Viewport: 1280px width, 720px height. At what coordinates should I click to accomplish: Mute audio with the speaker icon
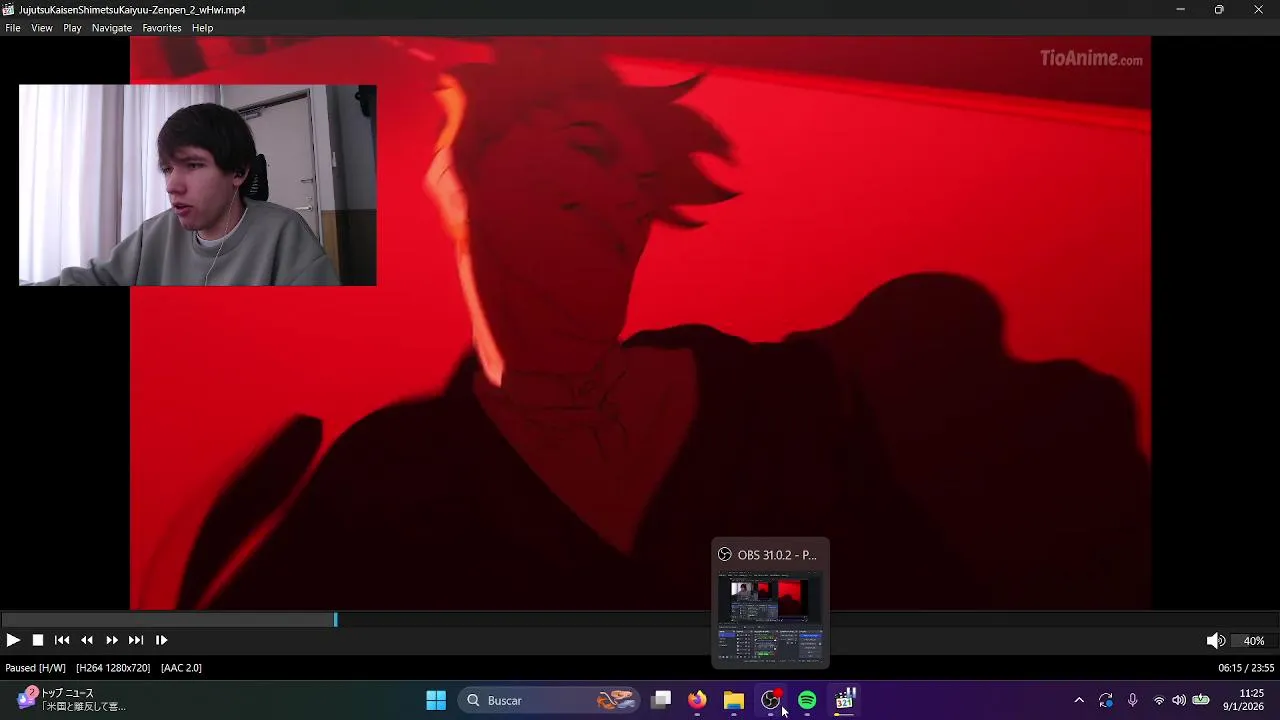(x=1215, y=640)
